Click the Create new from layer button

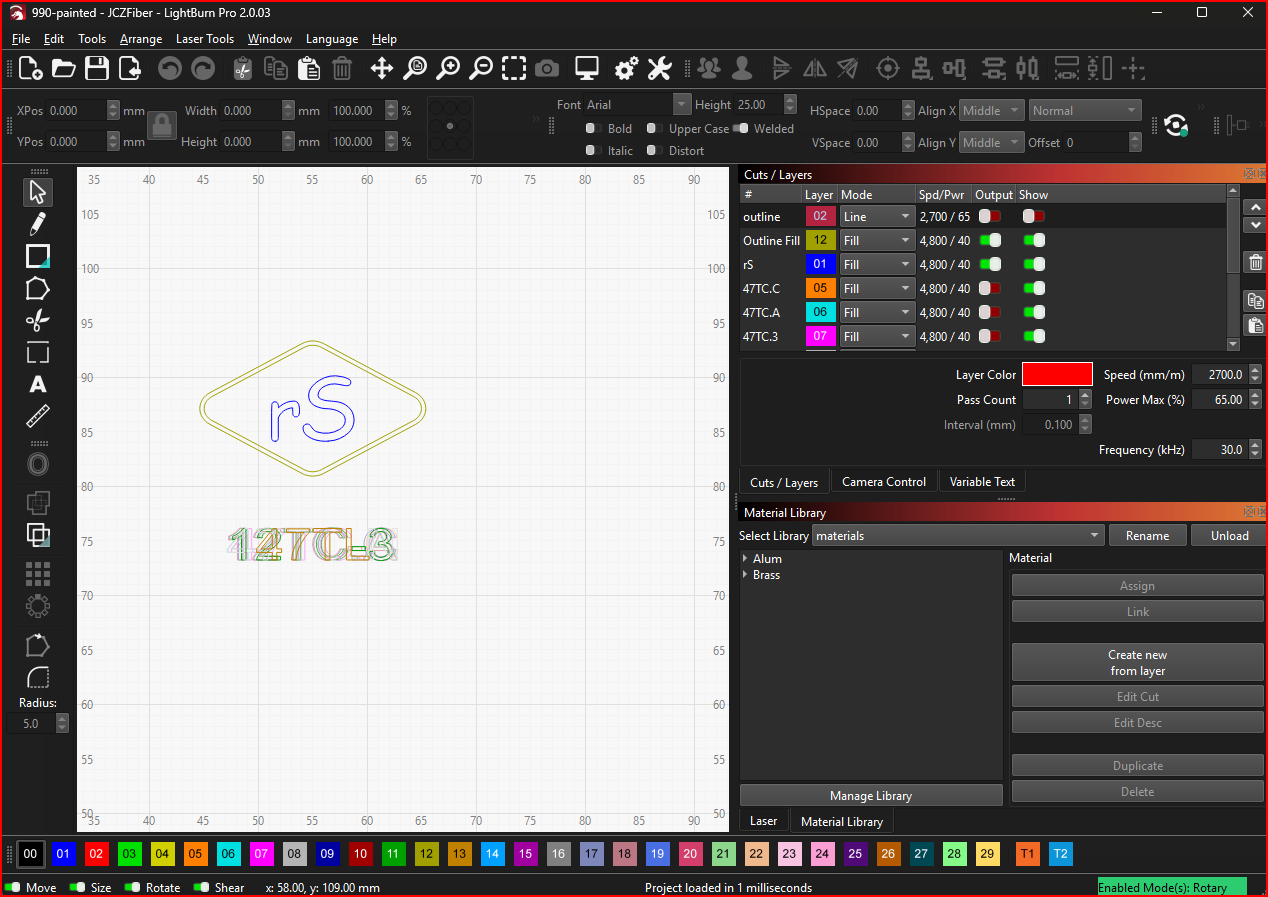(1138, 663)
